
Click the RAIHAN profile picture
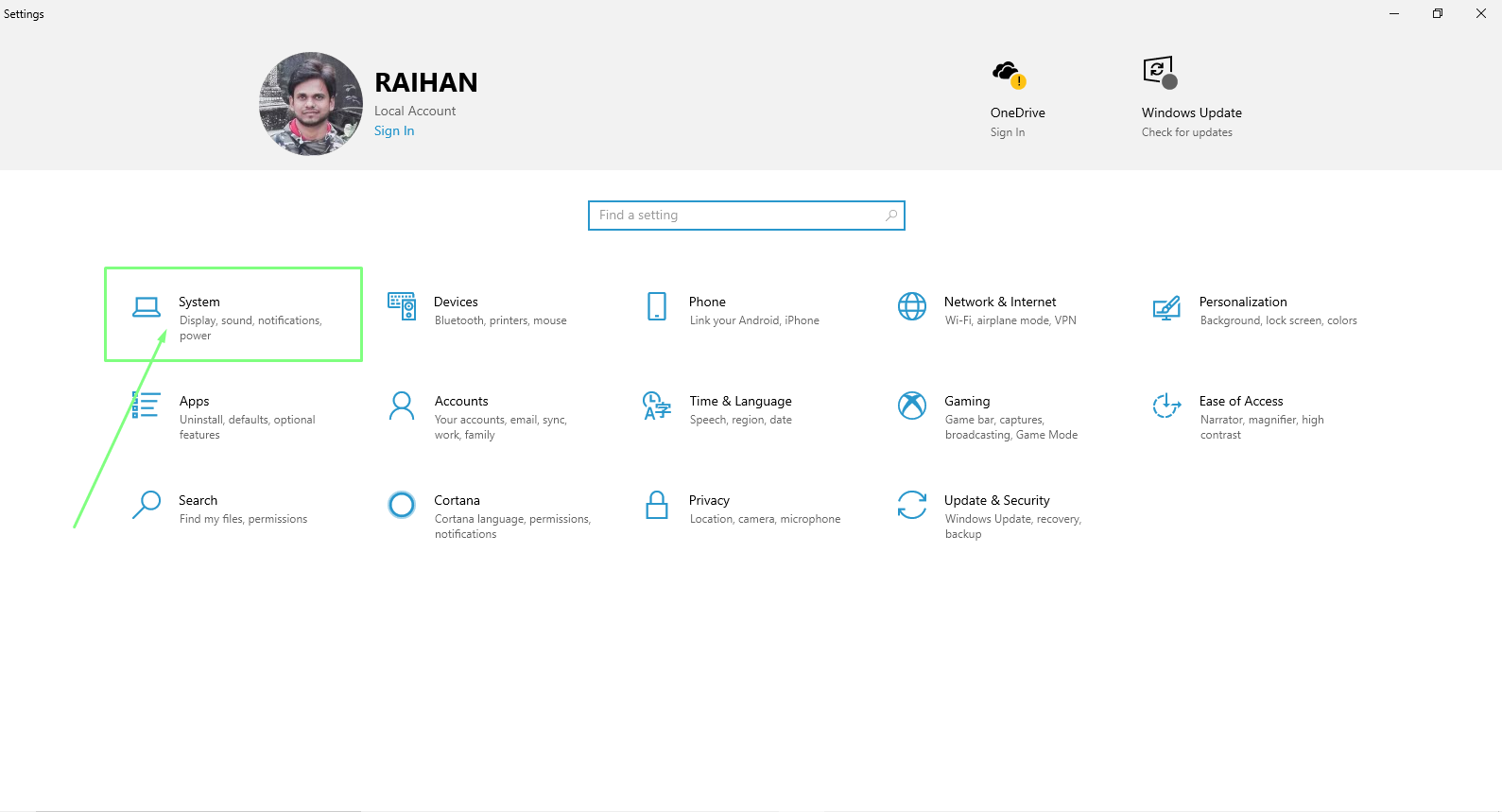(311, 104)
